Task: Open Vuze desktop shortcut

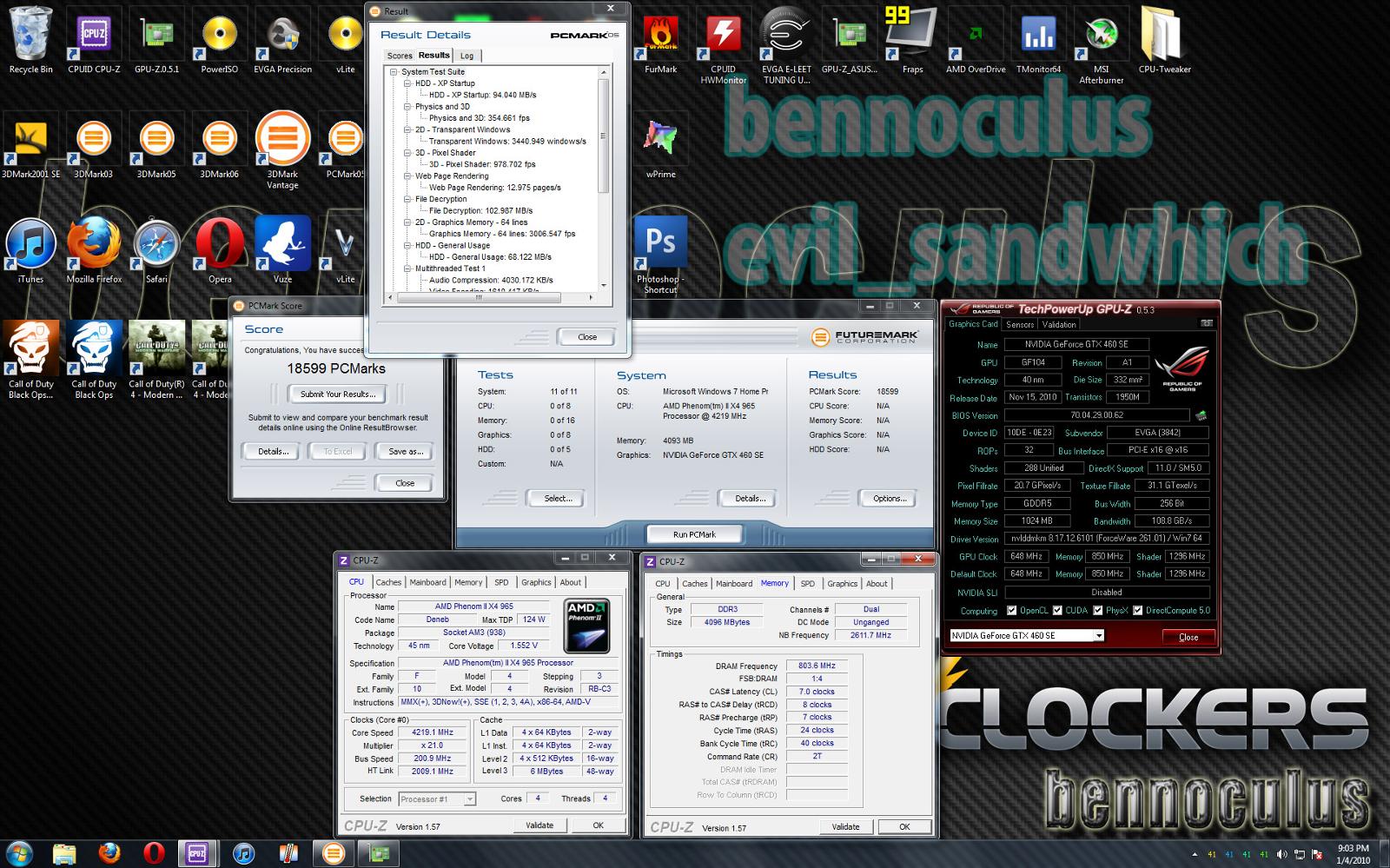Action: click(282, 252)
